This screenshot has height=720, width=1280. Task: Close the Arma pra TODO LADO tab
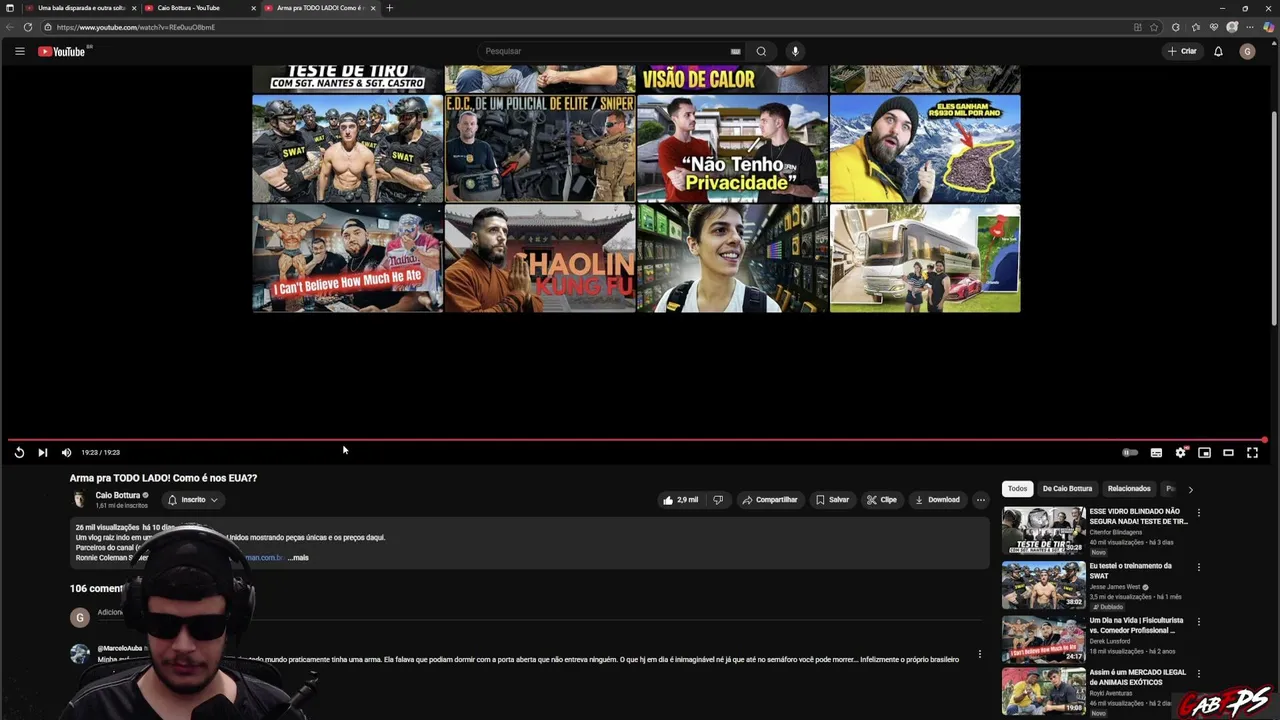click(373, 8)
